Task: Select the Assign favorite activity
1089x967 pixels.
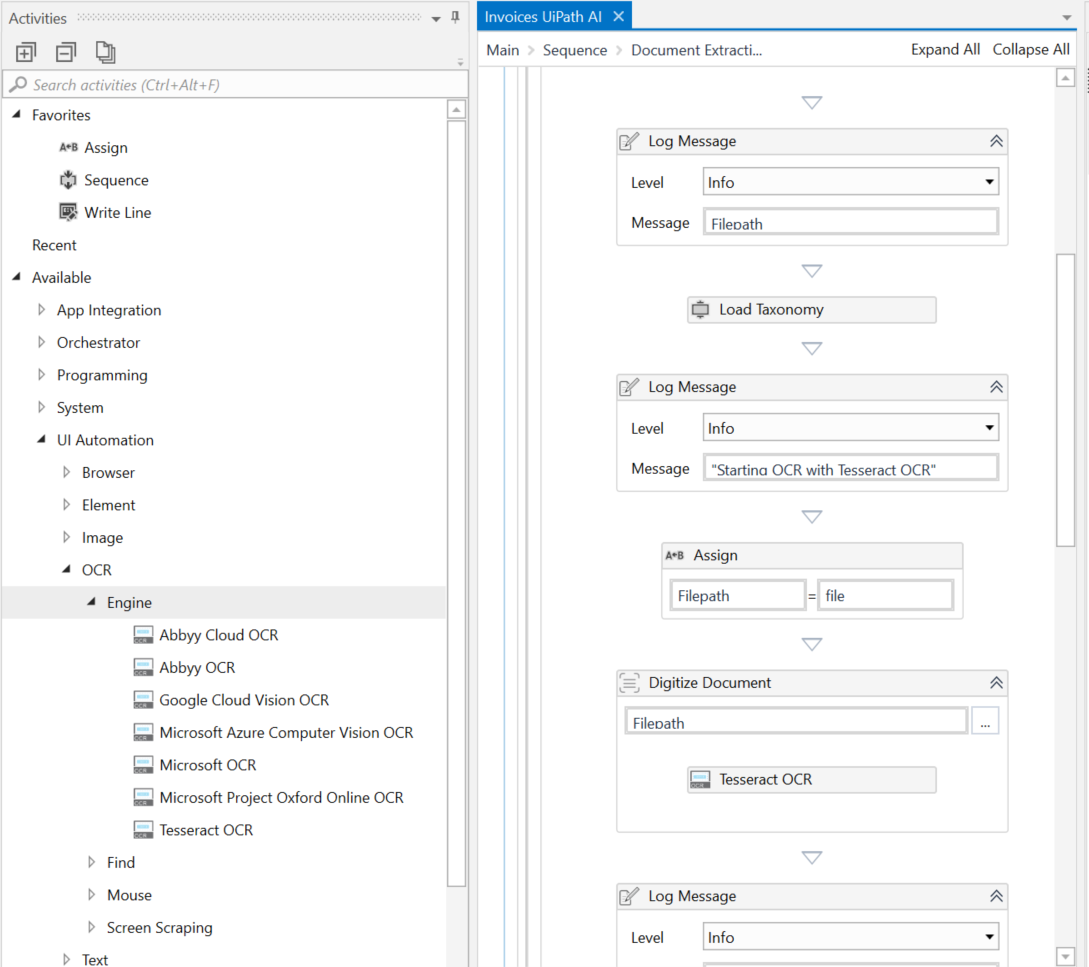Action: (x=106, y=147)
